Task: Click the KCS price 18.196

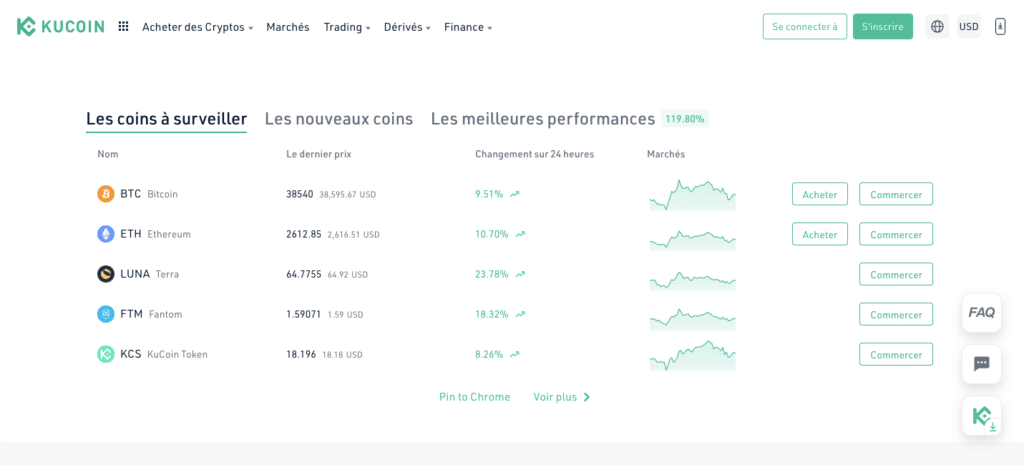Action: pyautogui.click(x=301, y=355)
